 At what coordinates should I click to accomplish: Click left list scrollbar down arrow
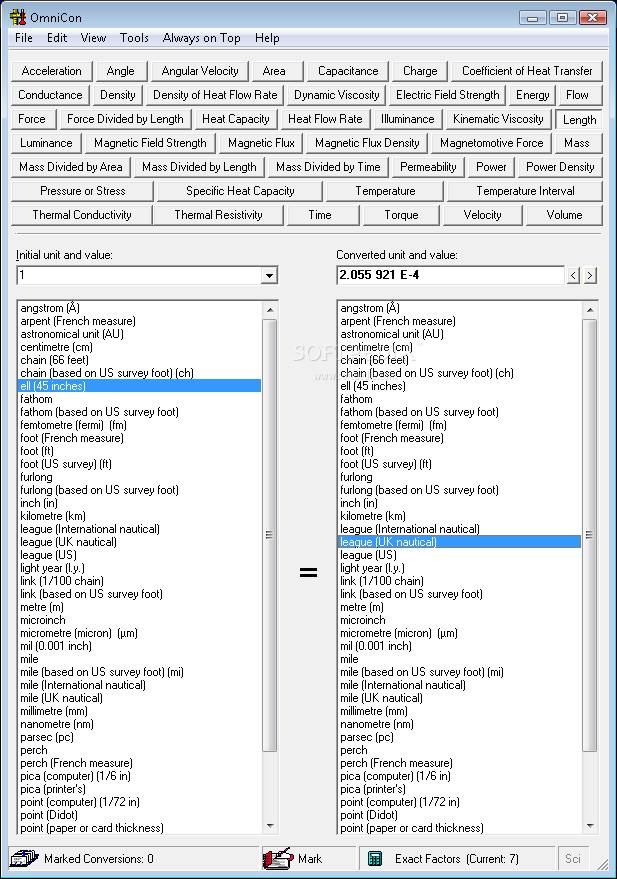point(270,826)
